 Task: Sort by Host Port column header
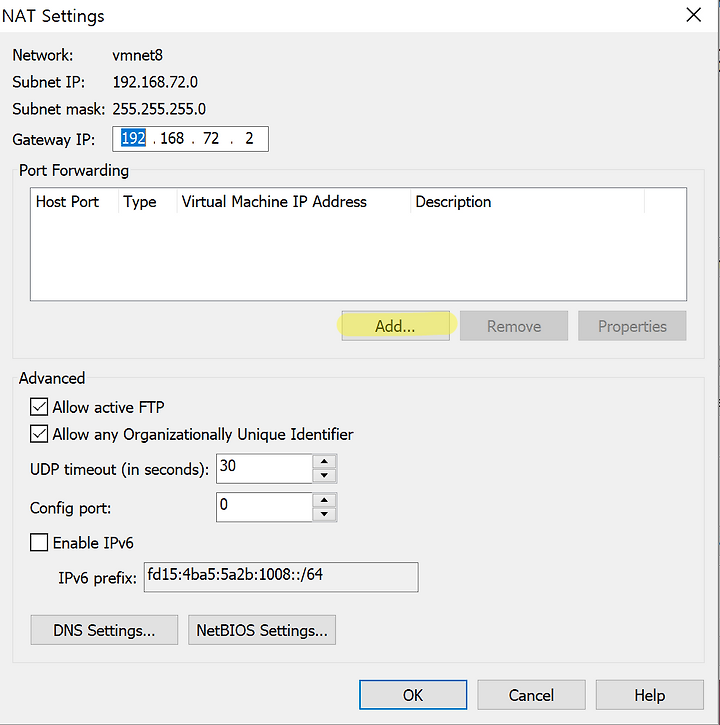(75, 202)
